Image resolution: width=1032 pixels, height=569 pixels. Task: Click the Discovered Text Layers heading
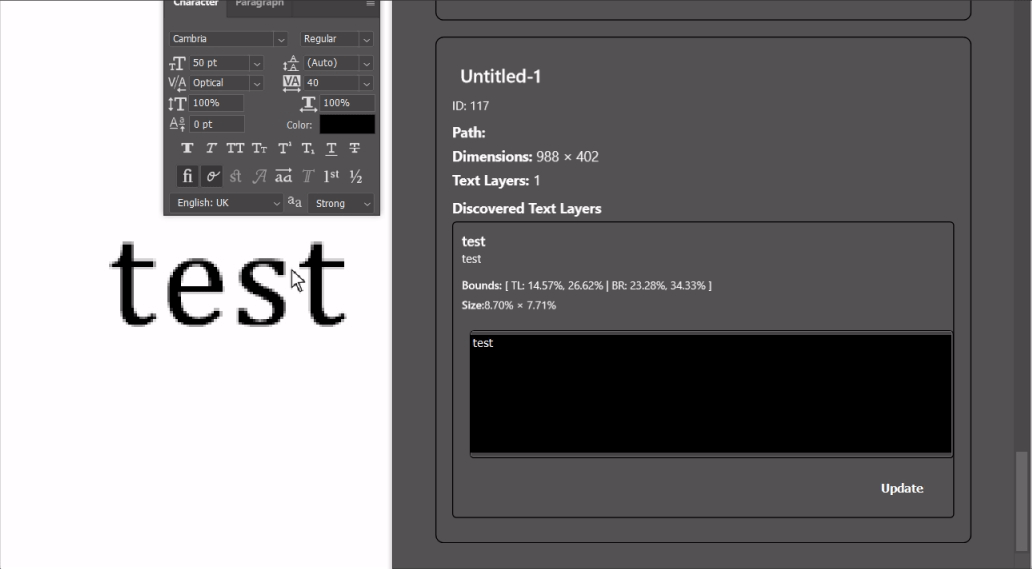pyautogui.click(x=527, y=209)
